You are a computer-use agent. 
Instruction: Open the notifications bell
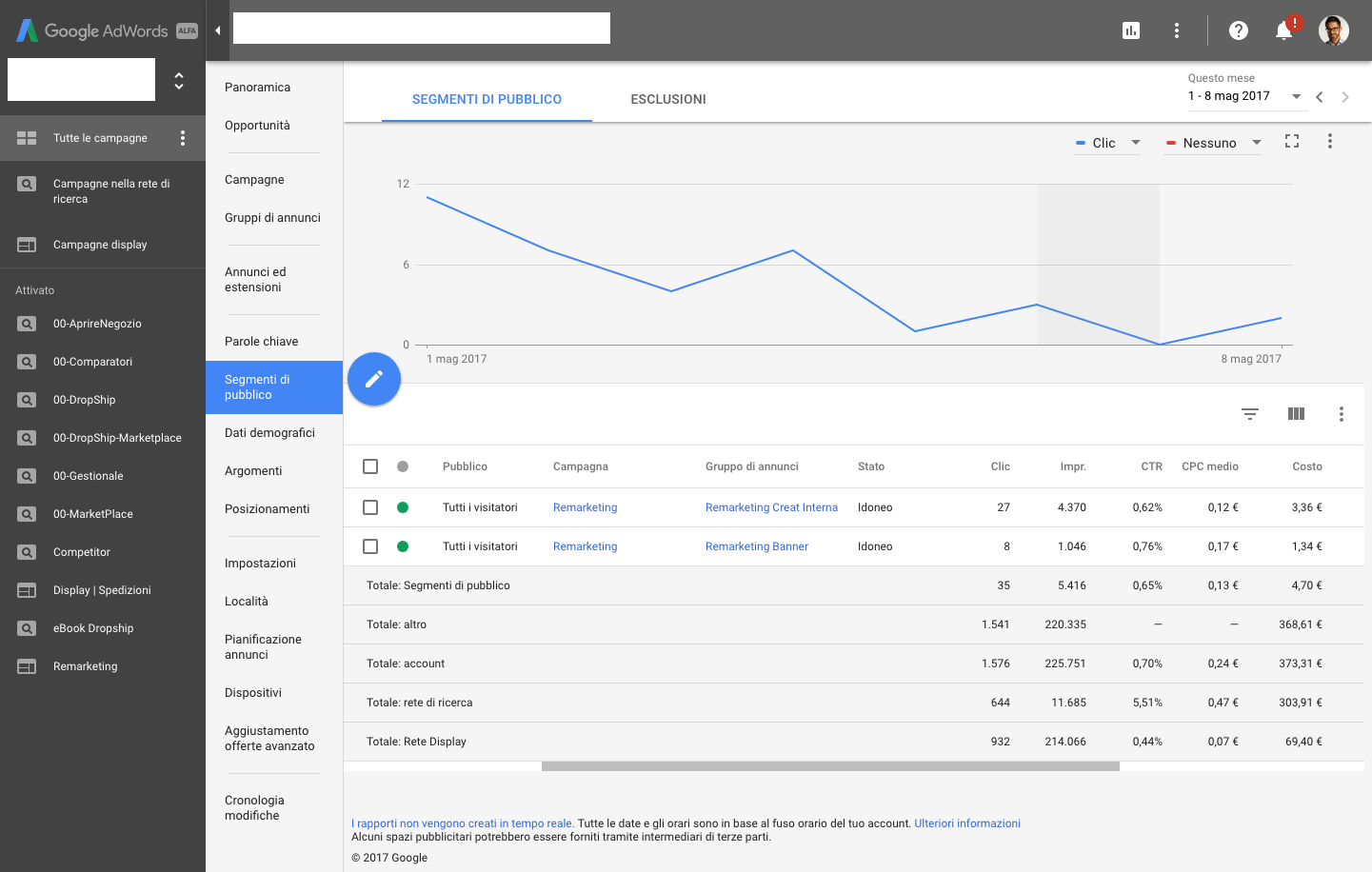pyautogui.click(x=1284, y=30)
